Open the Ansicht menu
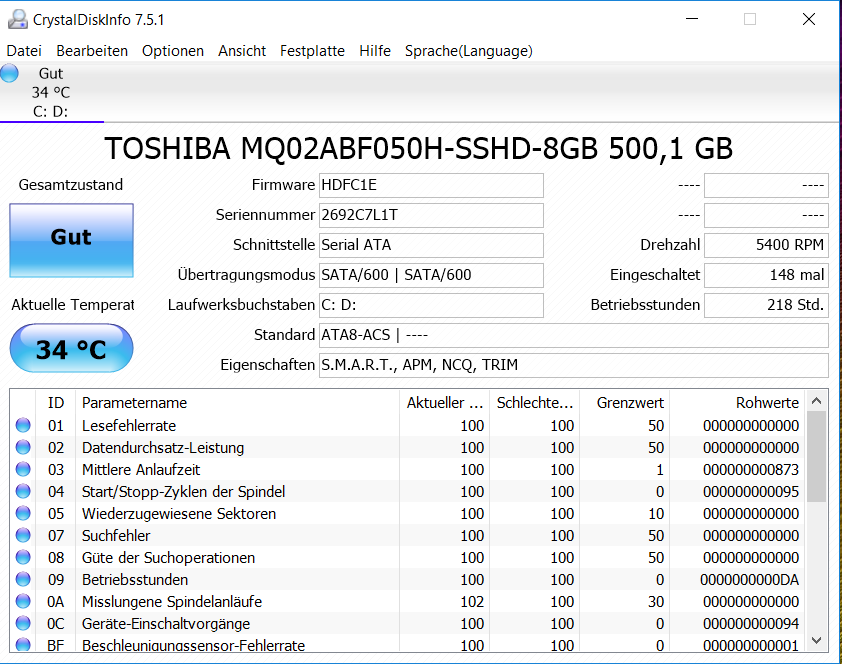The width and height of the screenshot is (842, 664). (242, 51)
